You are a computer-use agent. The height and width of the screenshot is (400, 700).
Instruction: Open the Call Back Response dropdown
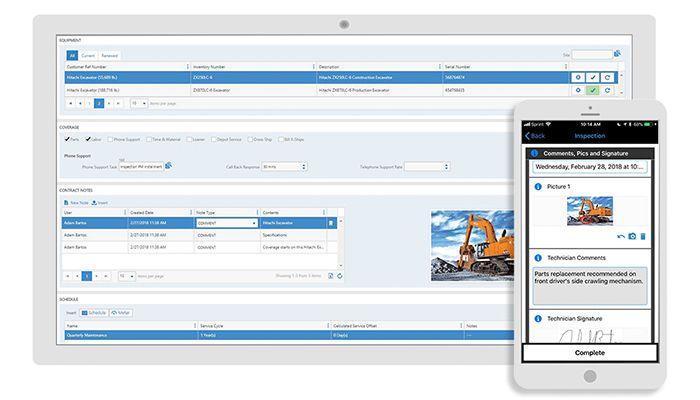click(284, 167)
